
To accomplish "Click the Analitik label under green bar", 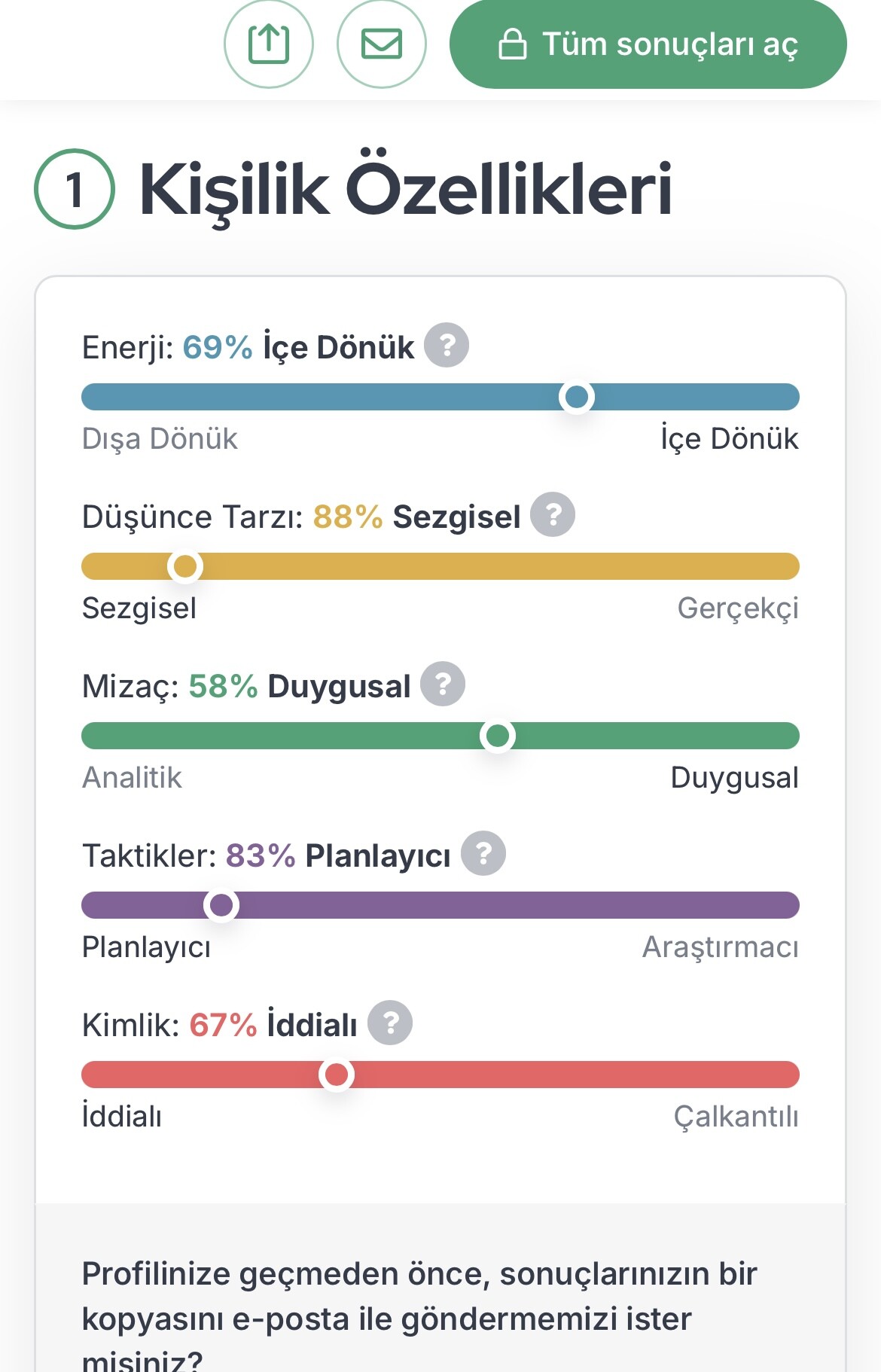I will [132, 777].
